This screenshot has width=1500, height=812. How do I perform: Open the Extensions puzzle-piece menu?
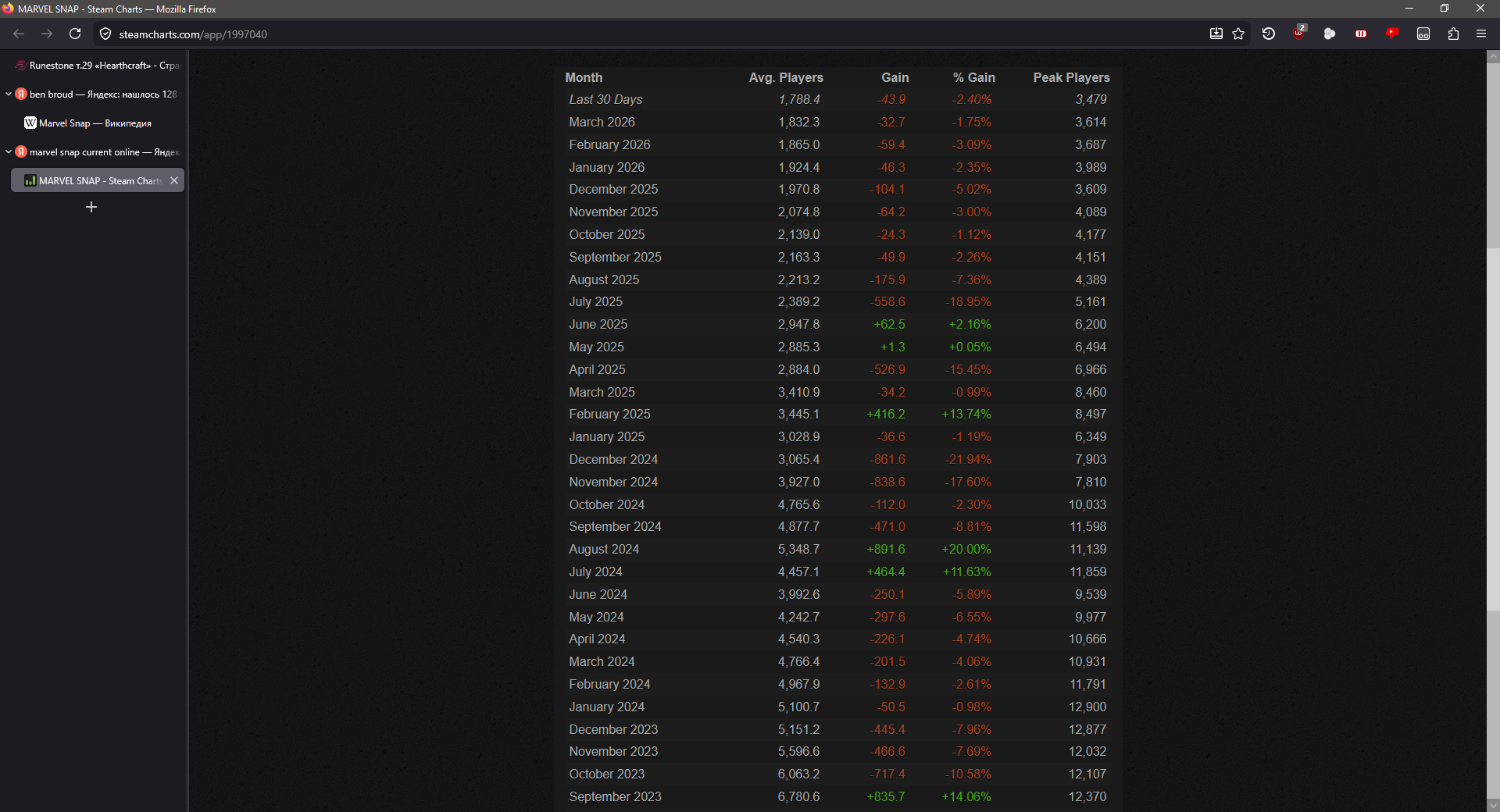click(1453, 34)
